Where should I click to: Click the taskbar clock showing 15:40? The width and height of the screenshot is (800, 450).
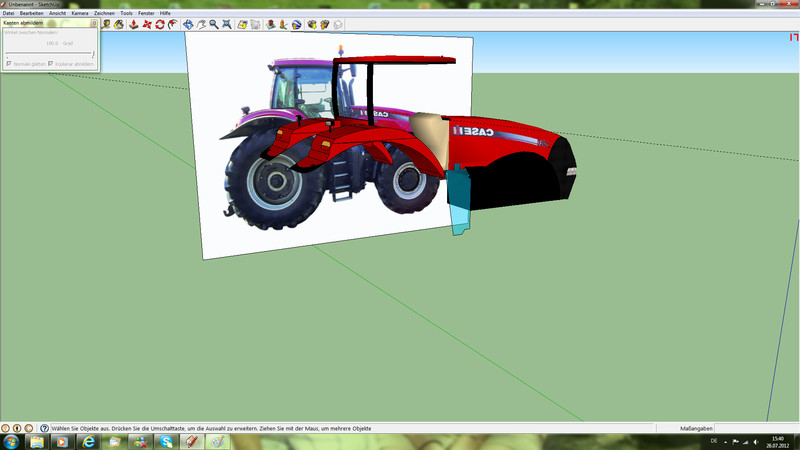[x=778, y=442]
